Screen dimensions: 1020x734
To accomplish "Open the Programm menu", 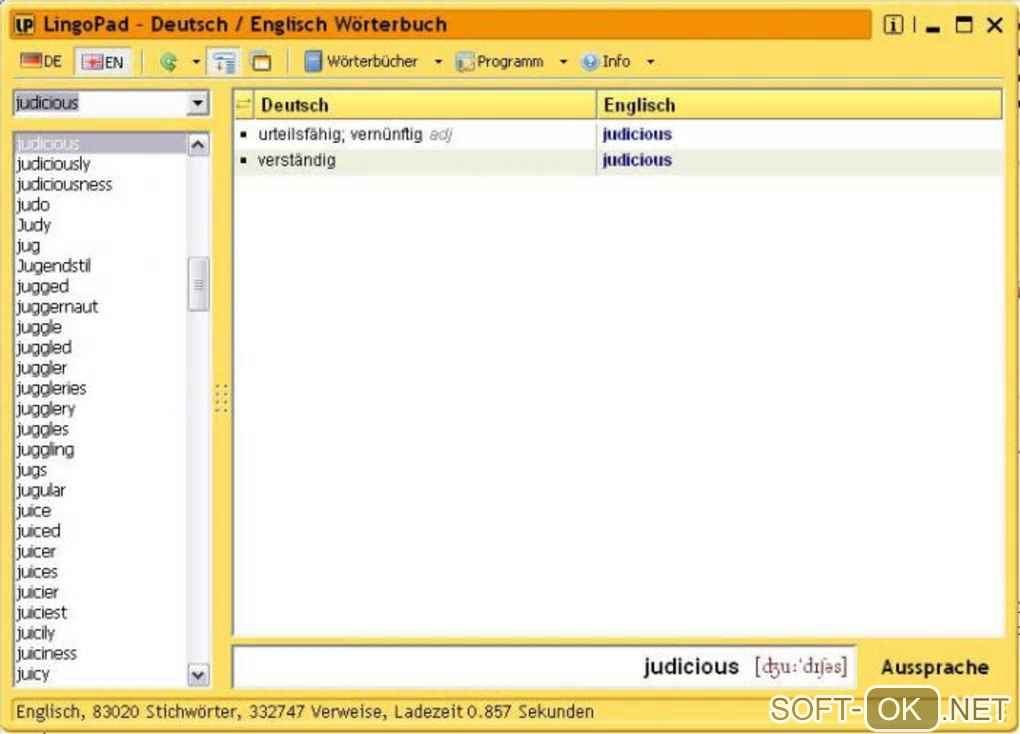I will pyautogui.click(x=500, y=62).
